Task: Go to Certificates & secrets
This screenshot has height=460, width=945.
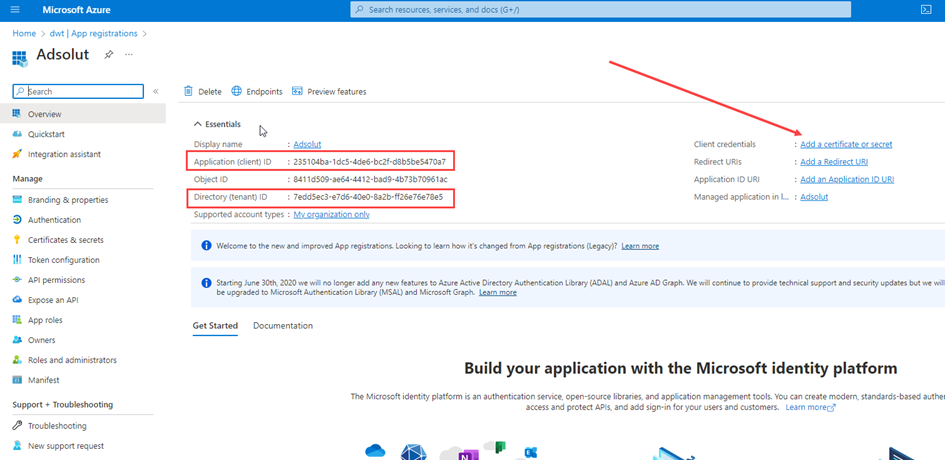Action: (65, 240)
